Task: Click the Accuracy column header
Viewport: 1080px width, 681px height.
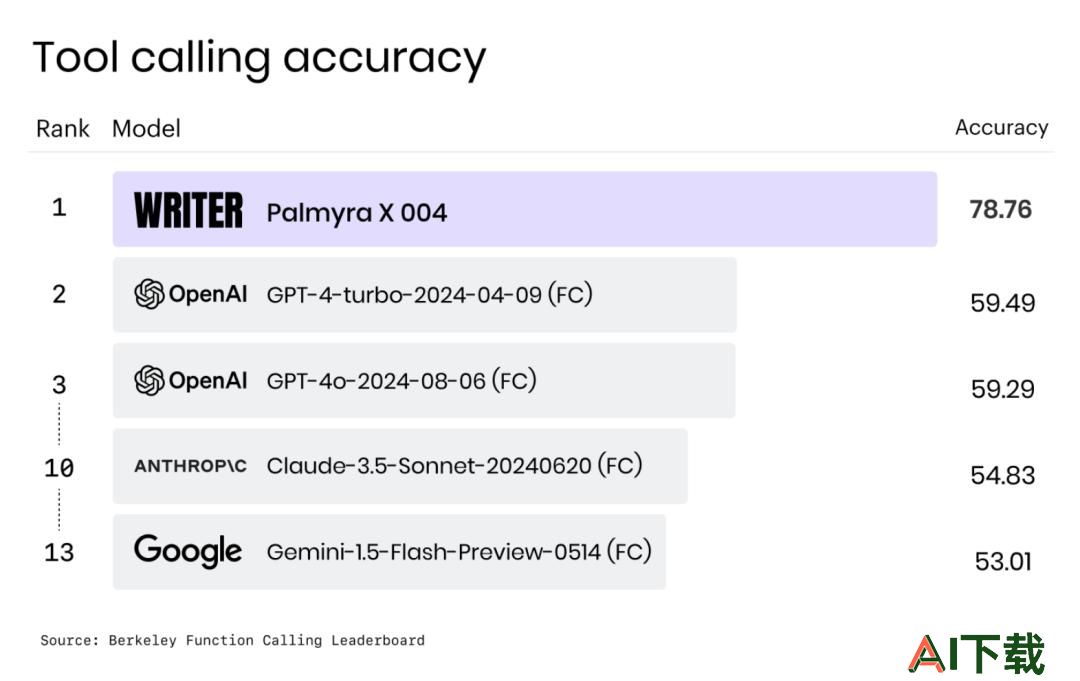Action: [1001, 127]
